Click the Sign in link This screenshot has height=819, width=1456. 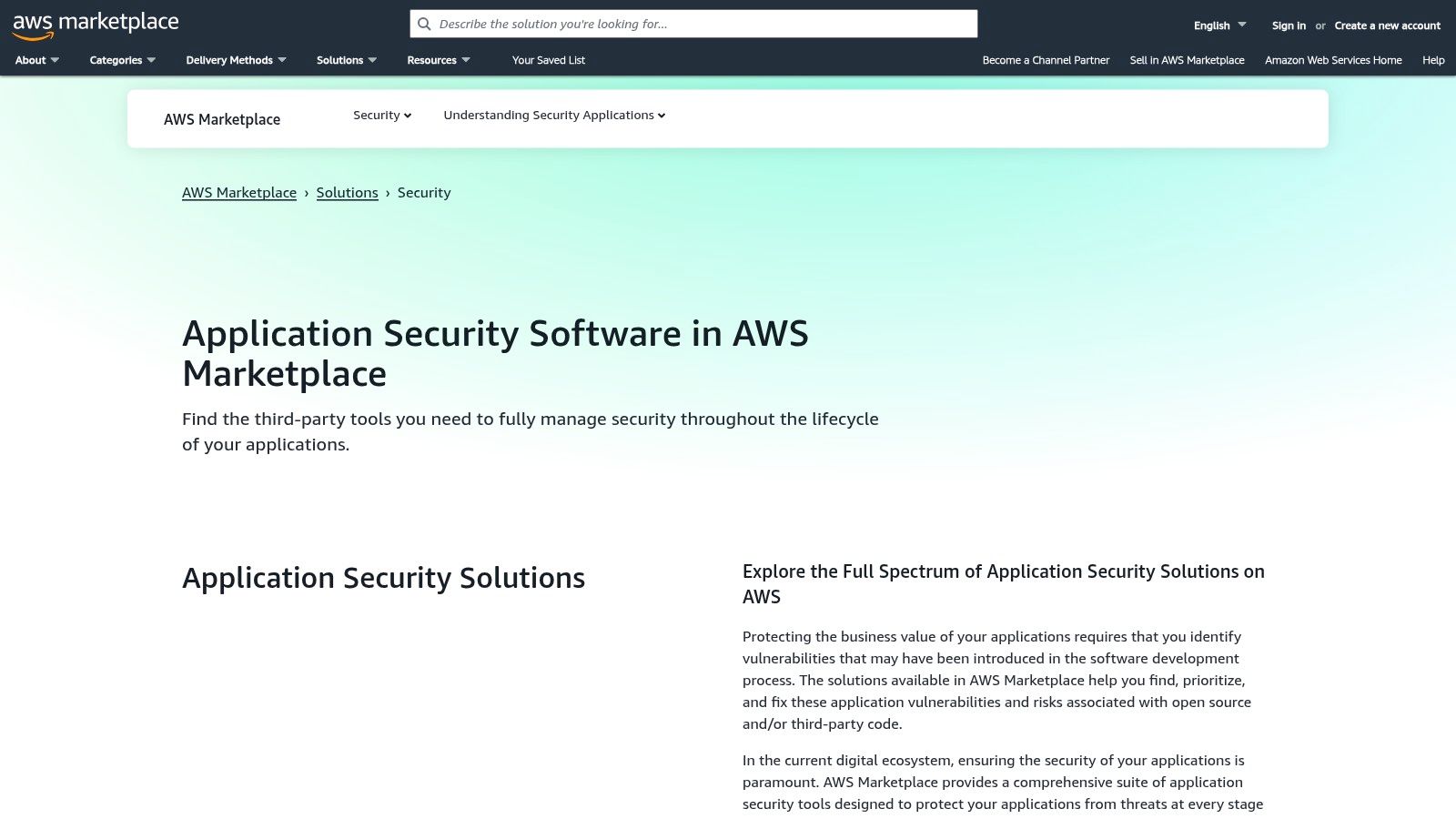tap(1289, 25)
